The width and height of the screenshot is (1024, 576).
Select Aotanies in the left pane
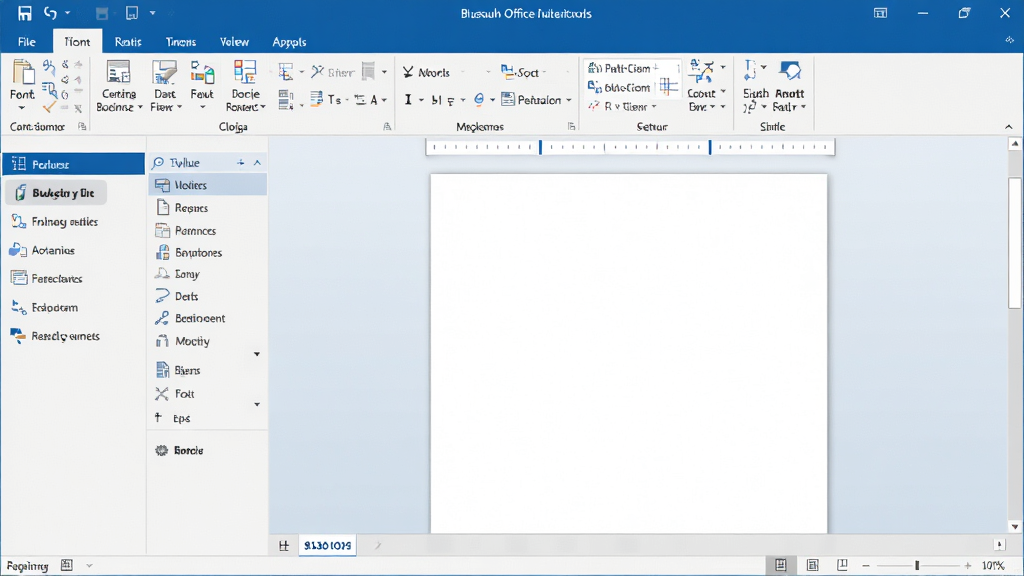click(43, 250)
